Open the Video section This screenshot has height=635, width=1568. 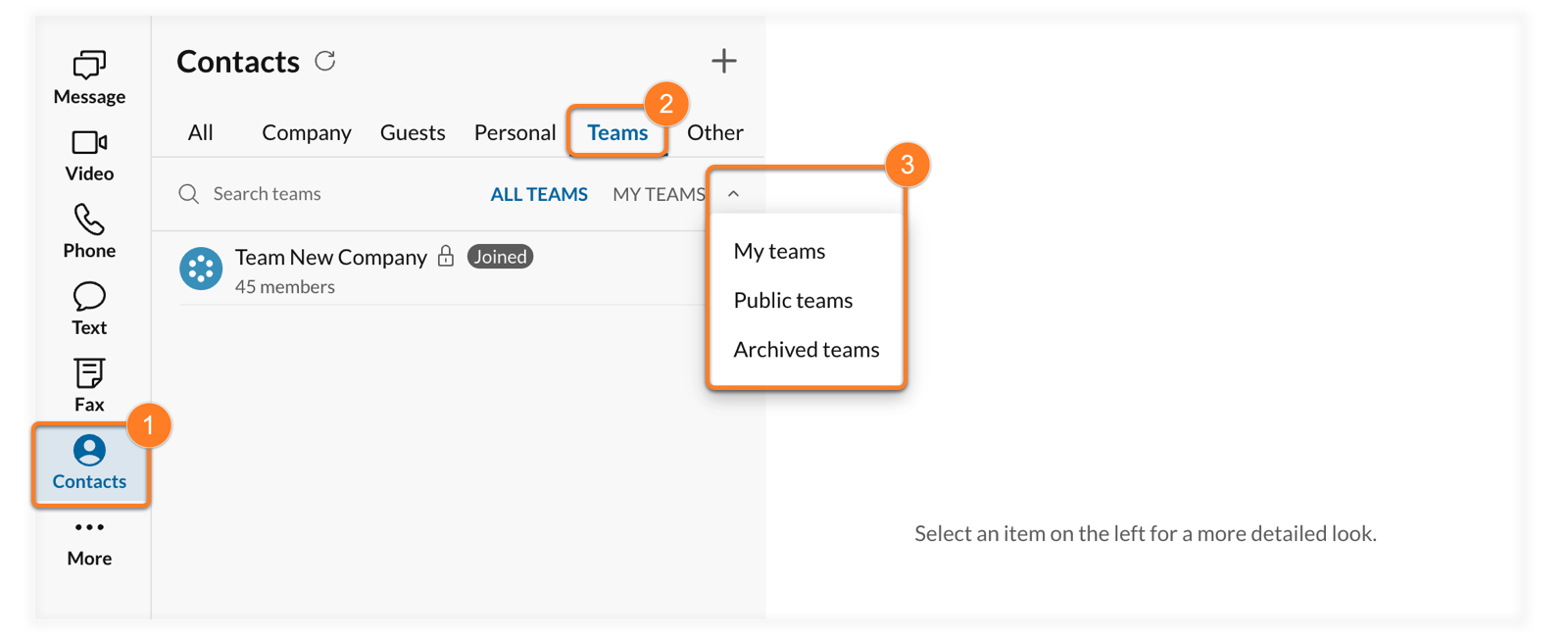[x=89, y=155]
